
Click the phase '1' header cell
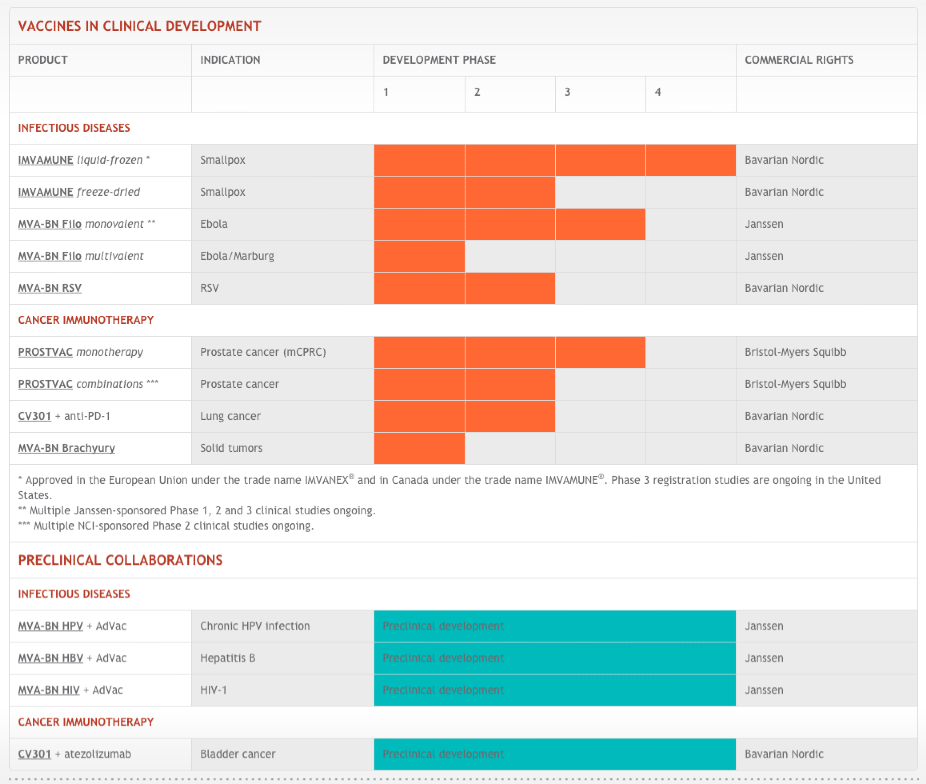(x=419, y=93)
